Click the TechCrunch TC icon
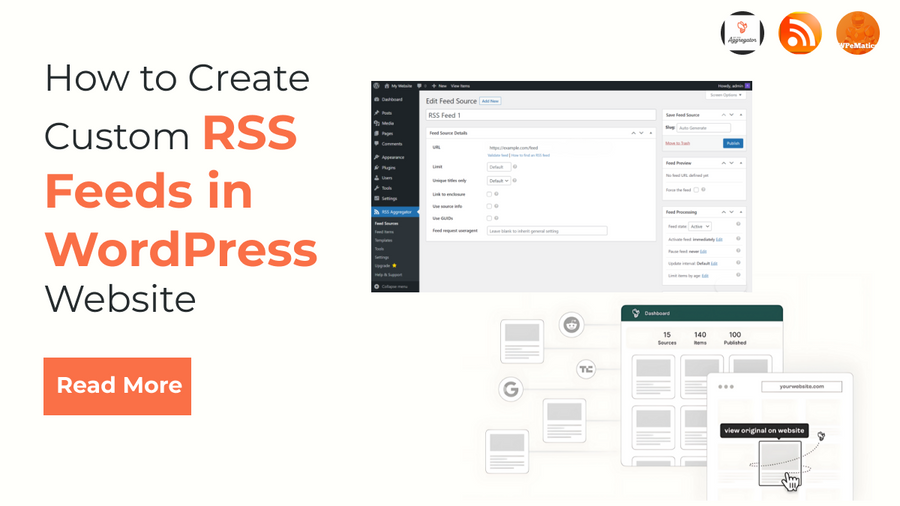Screen dimensions: 900x506 click(x=587, y=370)
